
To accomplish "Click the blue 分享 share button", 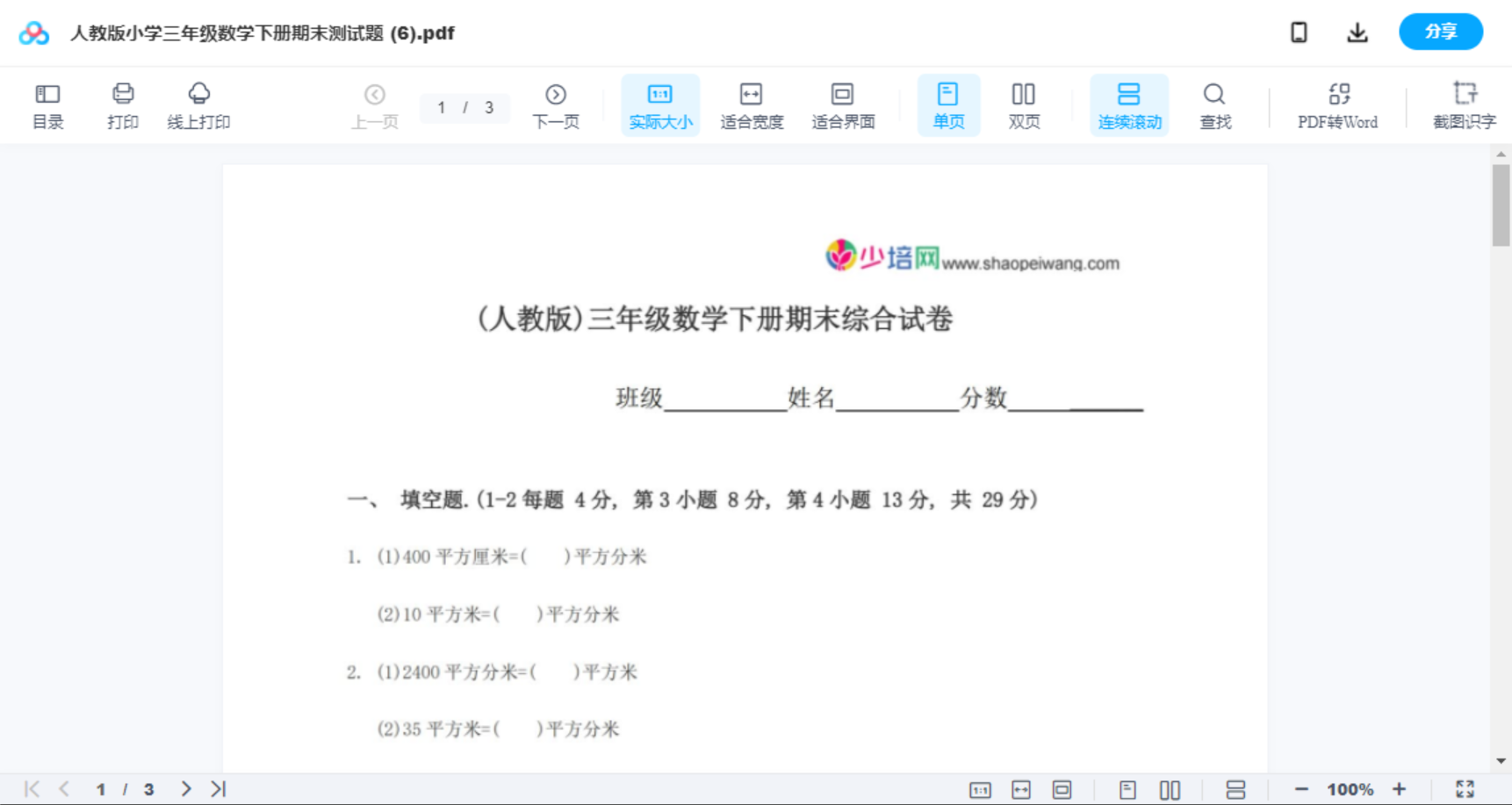I will [x=1440, y=31].
